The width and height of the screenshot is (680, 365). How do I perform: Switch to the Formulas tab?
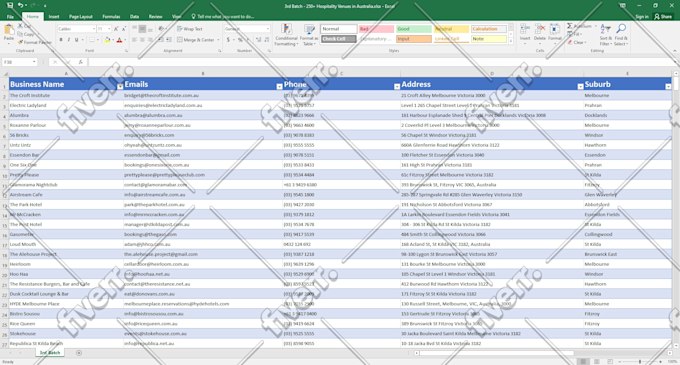(x=111, y=16)
